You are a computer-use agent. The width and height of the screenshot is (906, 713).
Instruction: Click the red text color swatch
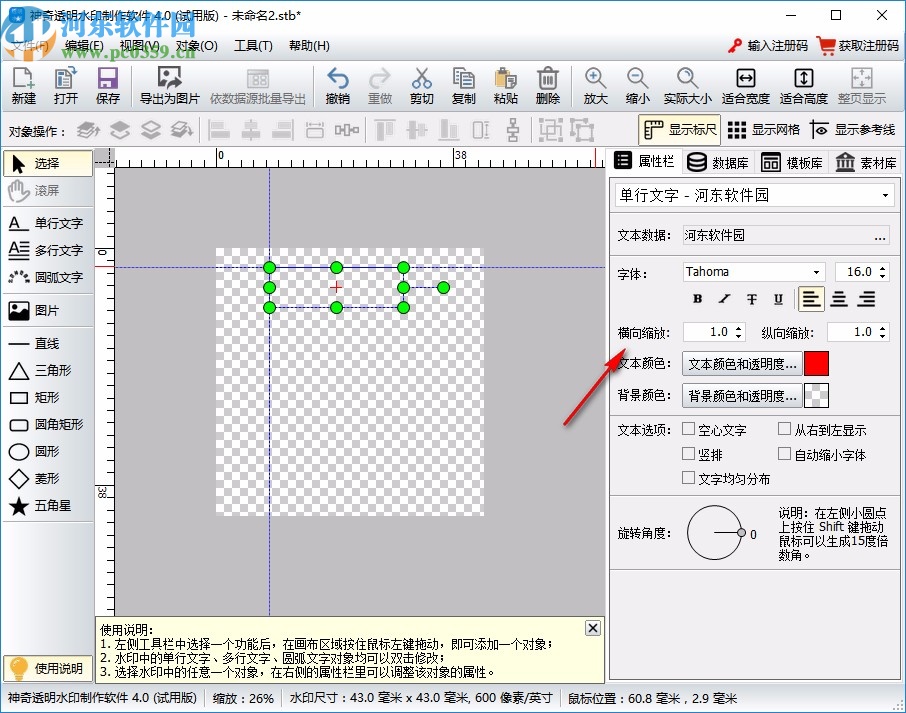(x=817, y=364)
